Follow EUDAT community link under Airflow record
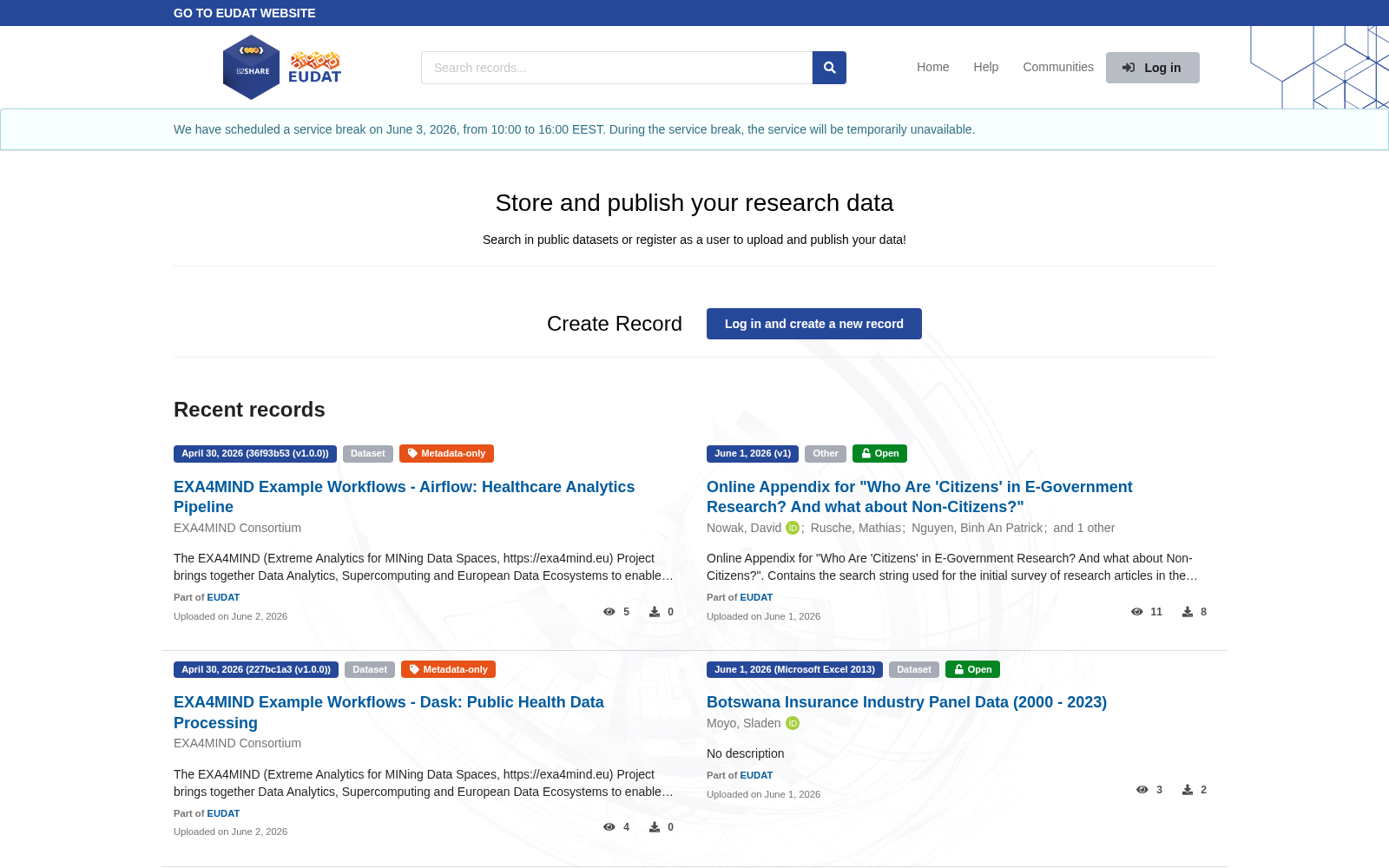The height and width of the screenshot is (868, 1389). pyautogui.click(x=223, y=597)
